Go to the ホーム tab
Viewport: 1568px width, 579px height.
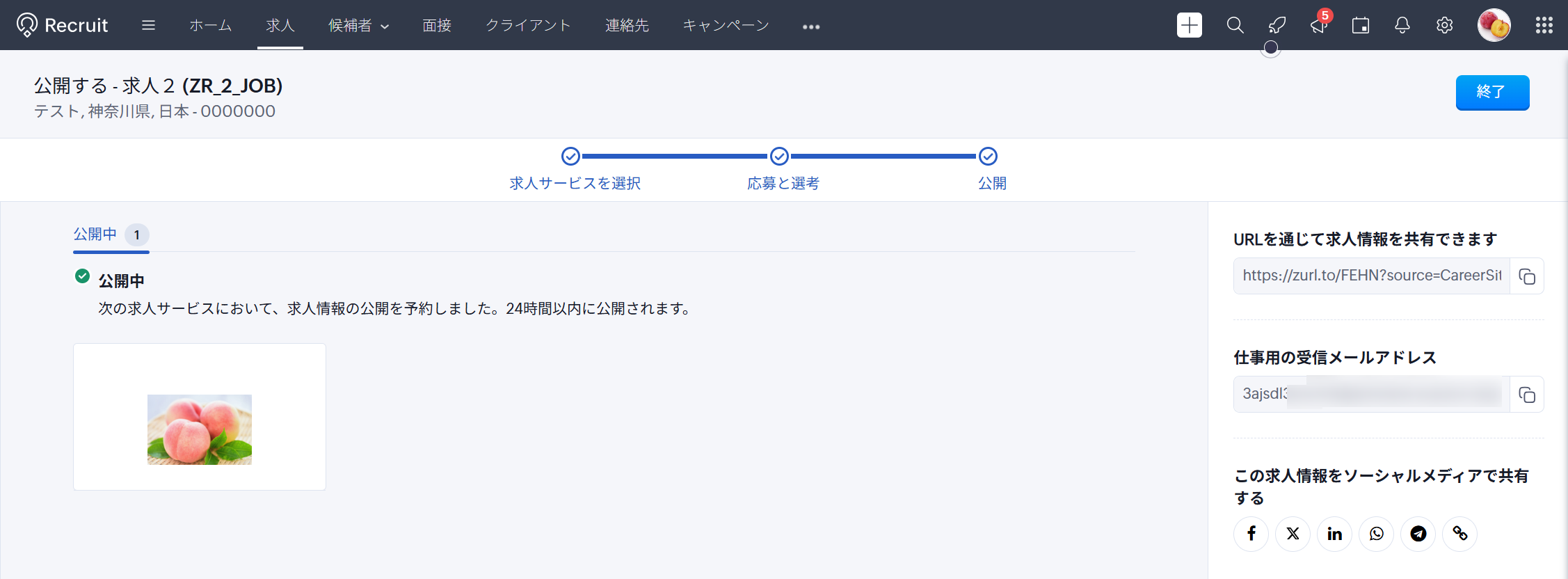(210, 26)
